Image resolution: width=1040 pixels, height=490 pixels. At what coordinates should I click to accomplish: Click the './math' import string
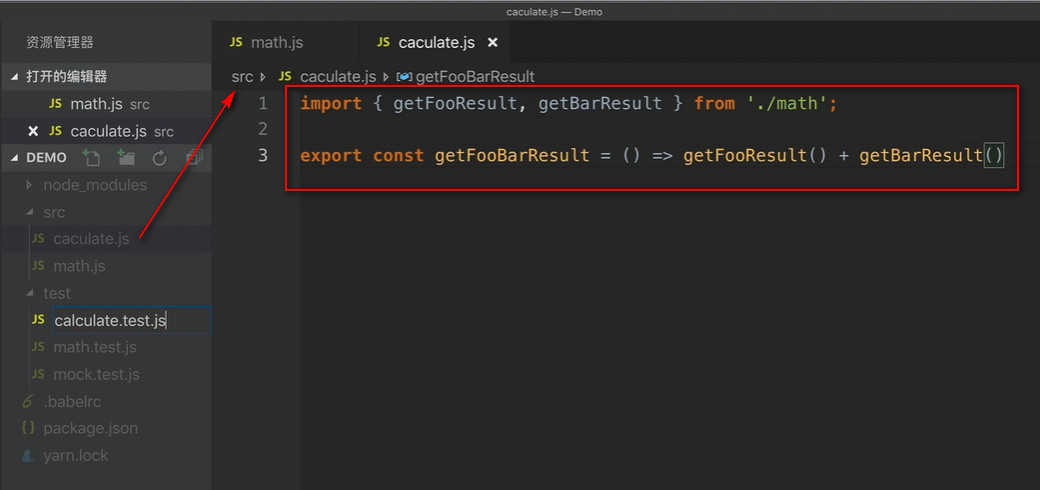(x=787, y=103)
